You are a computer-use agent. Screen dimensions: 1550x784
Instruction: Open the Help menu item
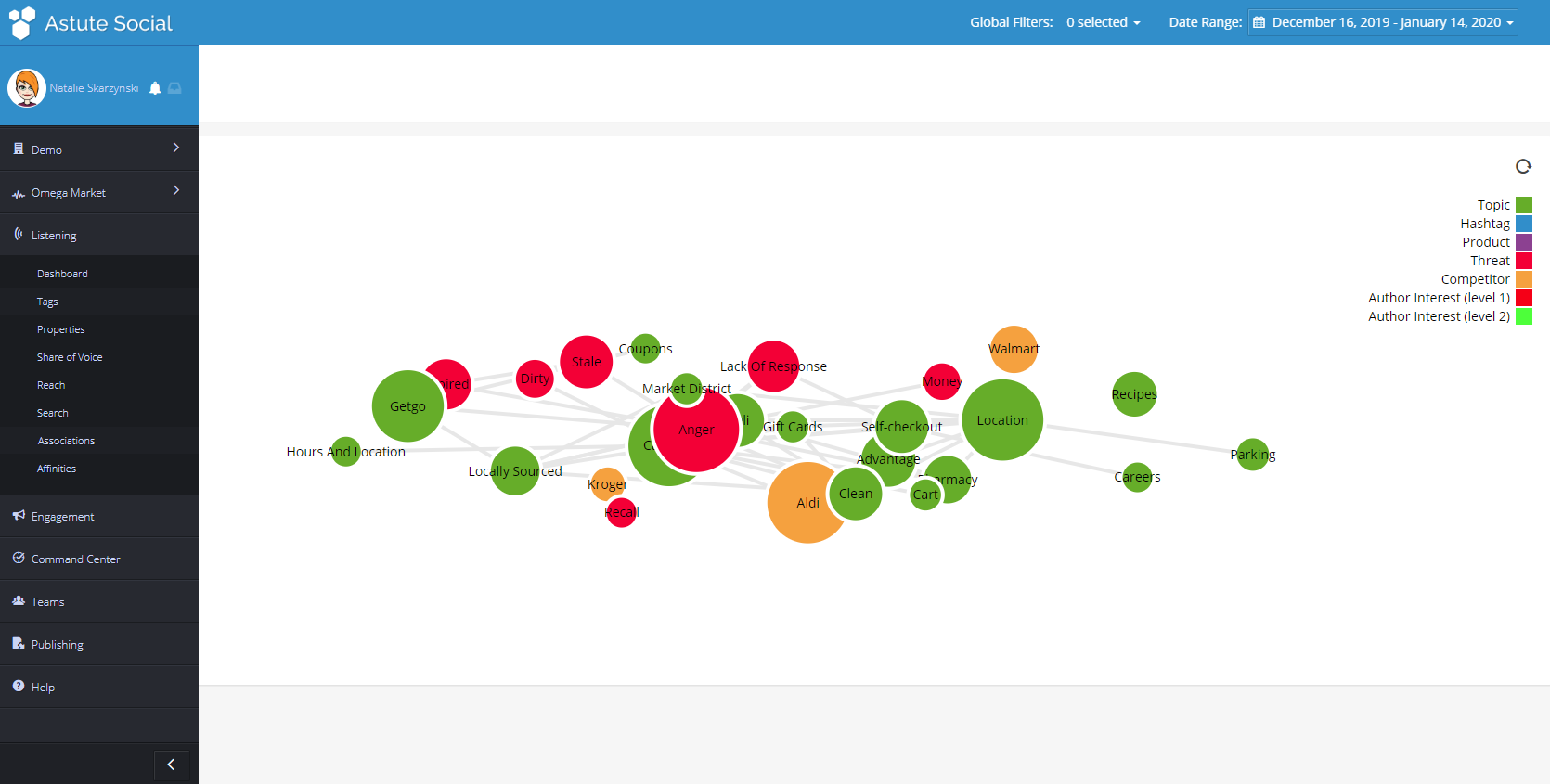tap(99, 688)
